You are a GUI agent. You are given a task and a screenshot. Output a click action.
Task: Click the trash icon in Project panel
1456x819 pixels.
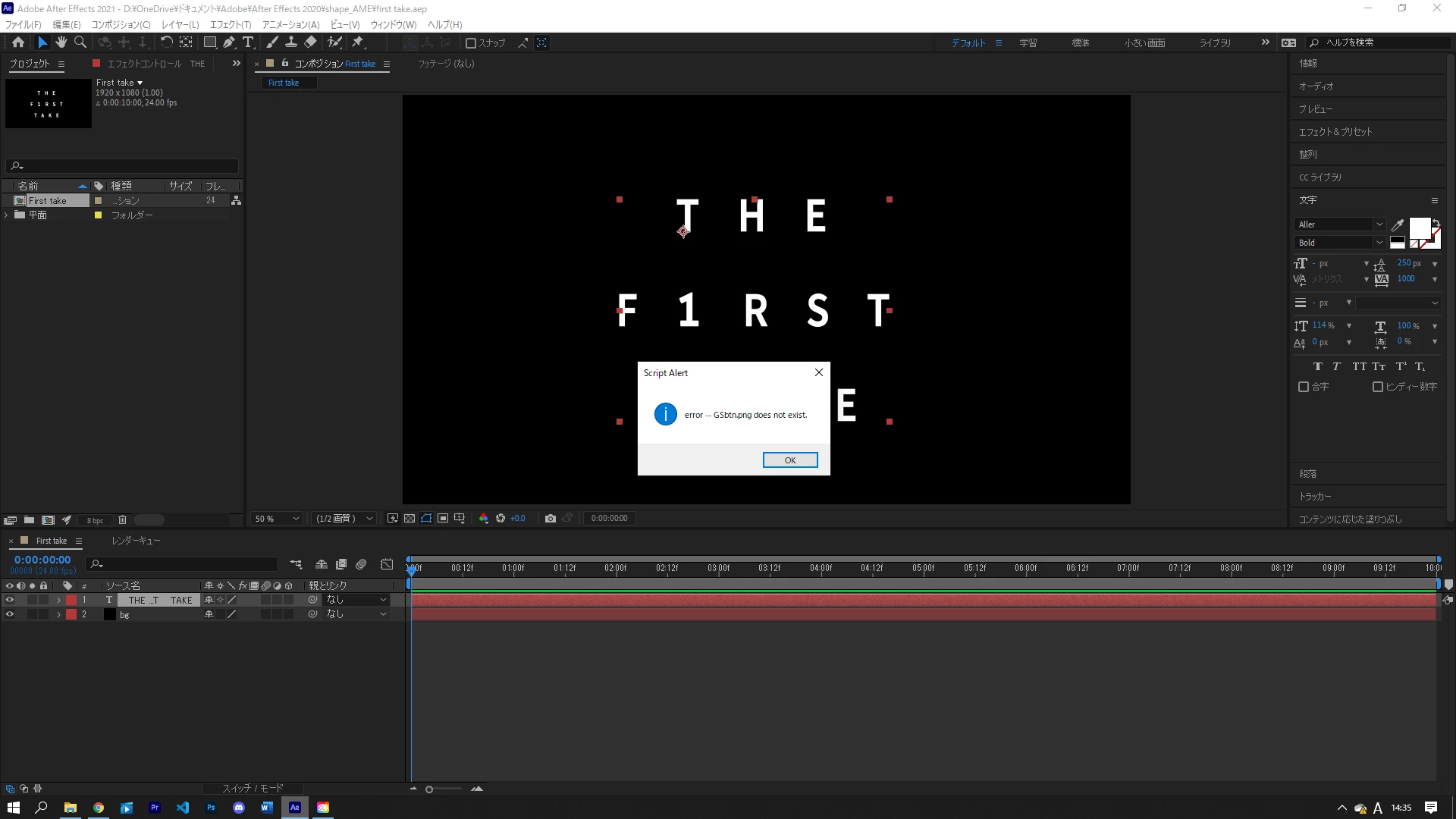coord(122,520)
